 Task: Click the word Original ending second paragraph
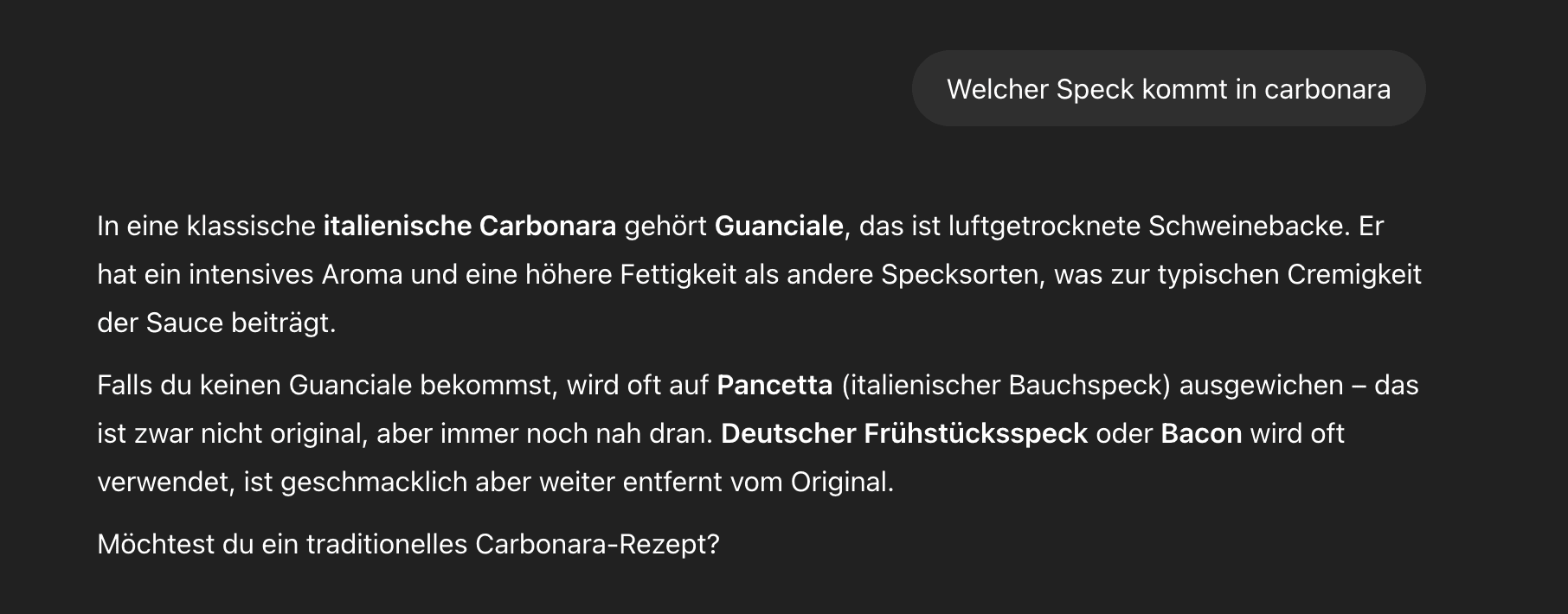pos(841,482)
